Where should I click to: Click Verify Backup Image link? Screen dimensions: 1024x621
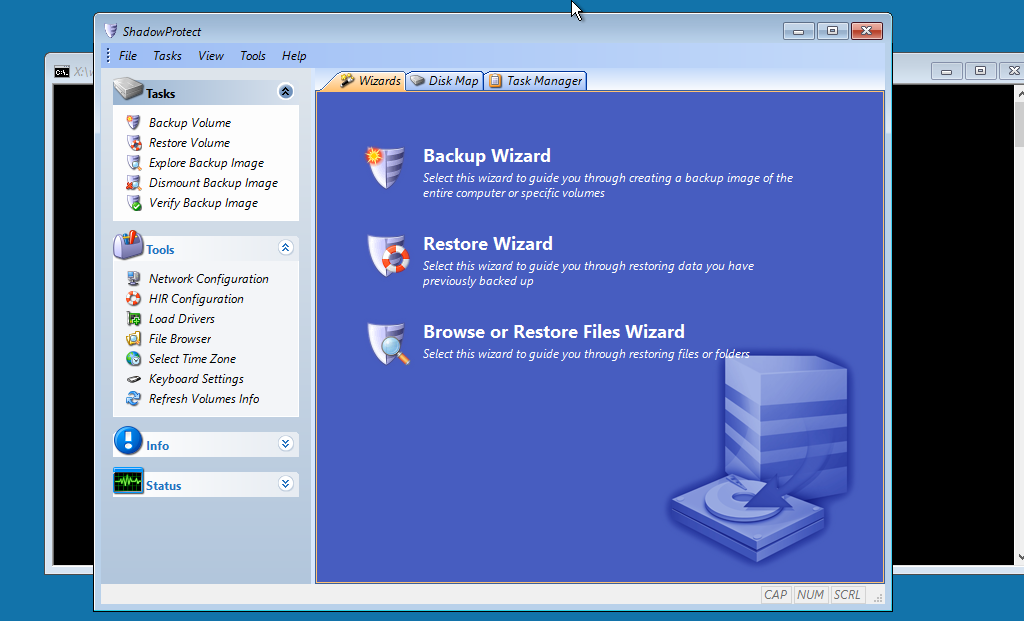pos(203,203)
